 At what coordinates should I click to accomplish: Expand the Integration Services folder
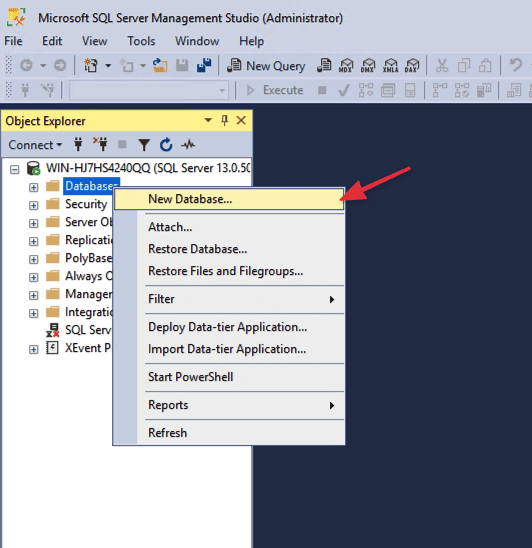point(34,313)
